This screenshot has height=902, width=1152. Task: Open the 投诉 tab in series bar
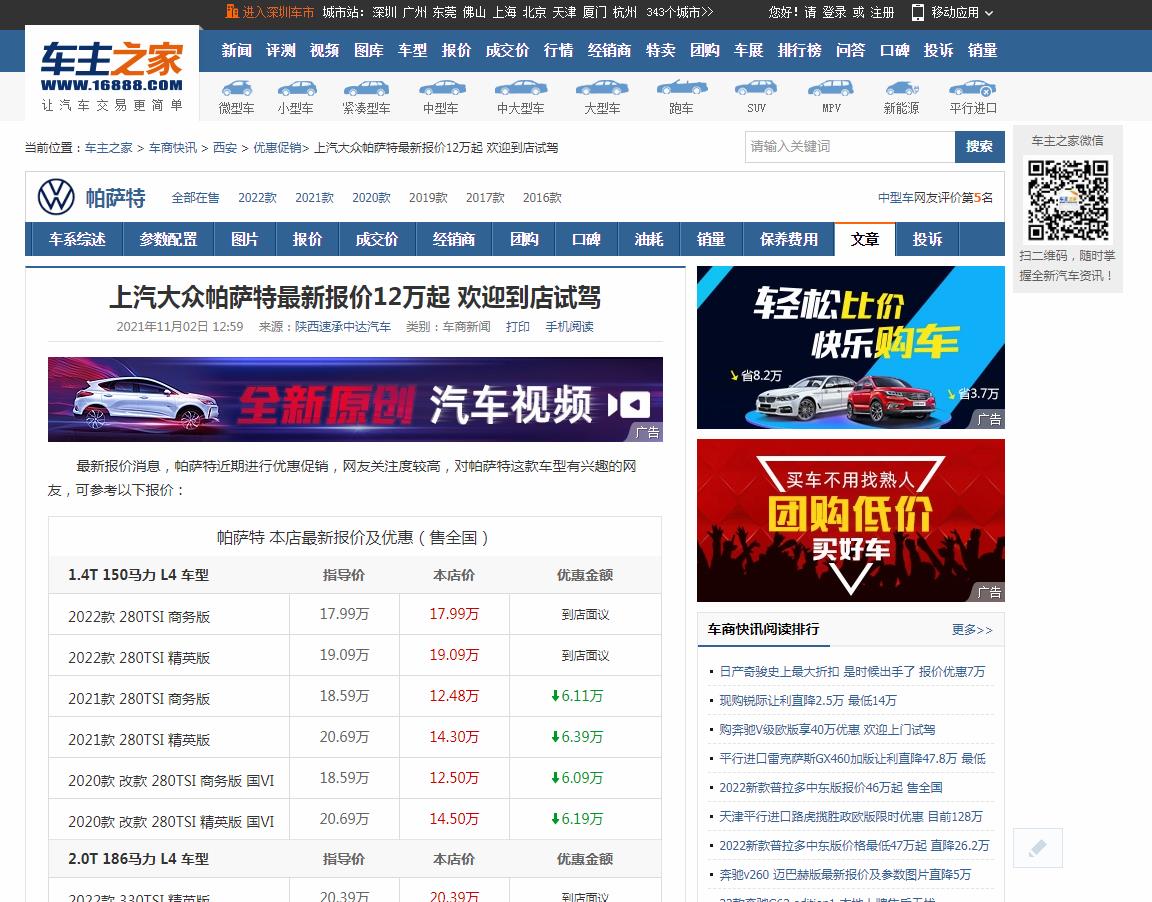coord(927,239)
